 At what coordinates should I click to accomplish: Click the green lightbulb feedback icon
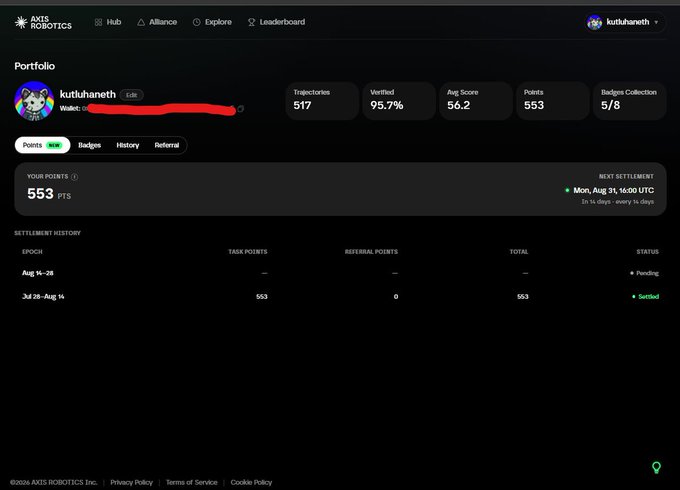point(656,467)
